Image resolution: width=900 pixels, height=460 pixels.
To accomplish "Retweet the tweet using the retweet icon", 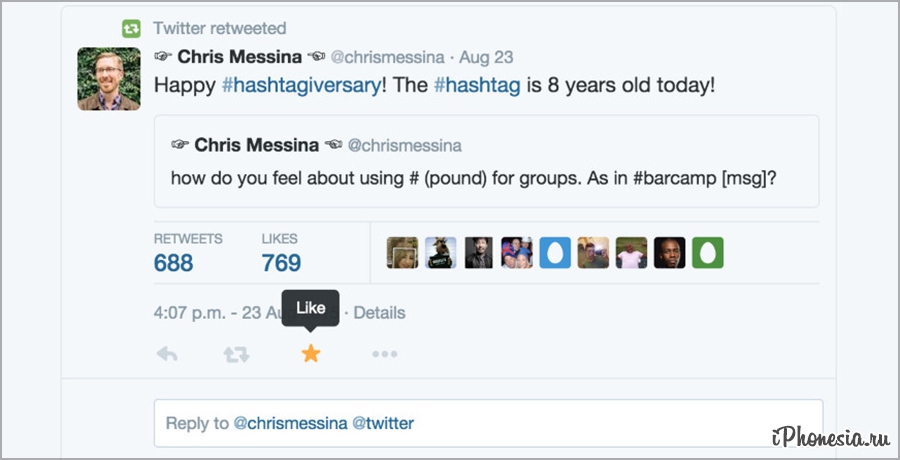I will 237,354.
